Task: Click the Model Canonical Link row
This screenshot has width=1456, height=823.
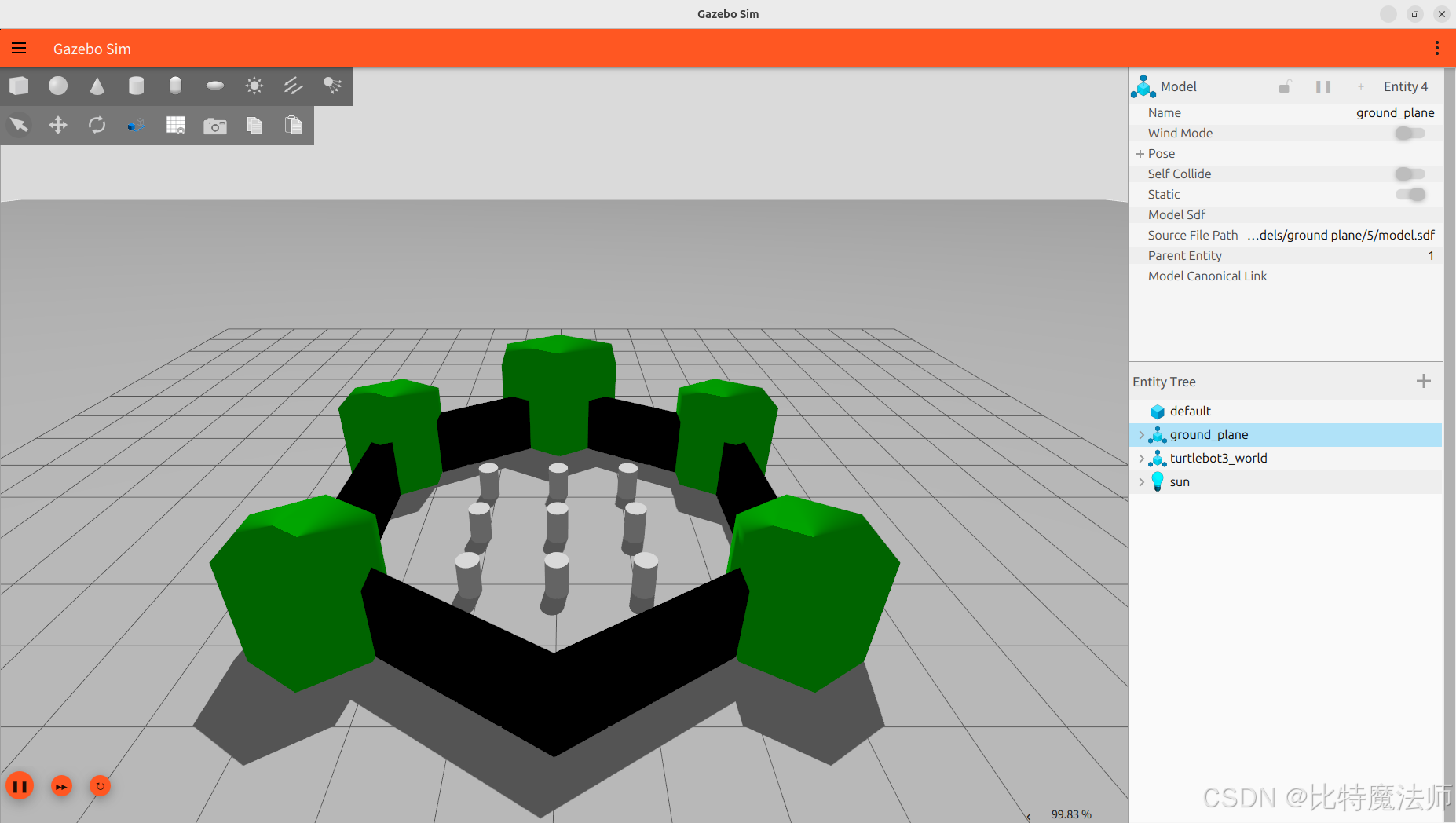Action: [1285, 276]
